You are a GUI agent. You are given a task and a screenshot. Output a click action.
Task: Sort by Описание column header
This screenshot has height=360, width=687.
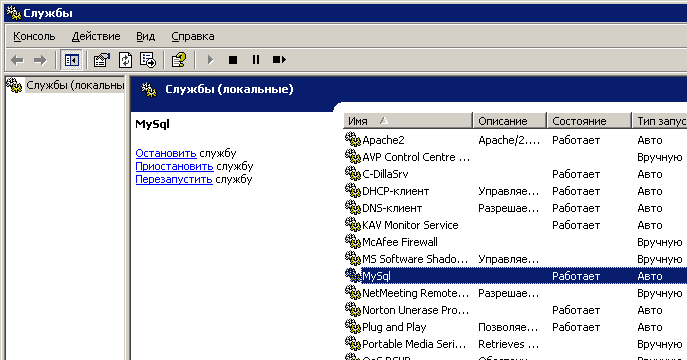tap(510, 121)
